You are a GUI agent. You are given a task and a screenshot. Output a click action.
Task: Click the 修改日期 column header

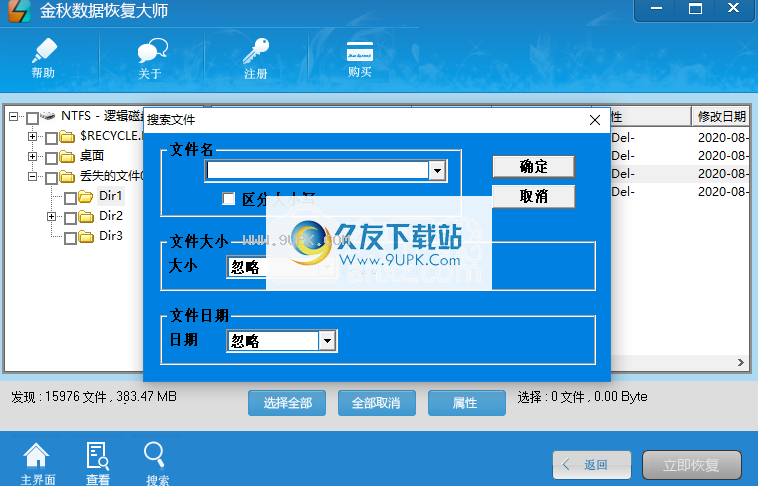click(721, 117)
